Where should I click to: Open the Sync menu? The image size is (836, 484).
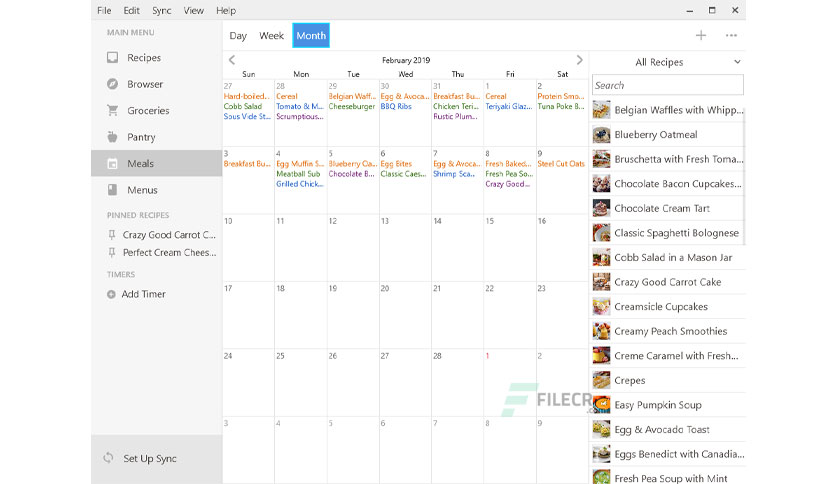click(x=162, y=10)
